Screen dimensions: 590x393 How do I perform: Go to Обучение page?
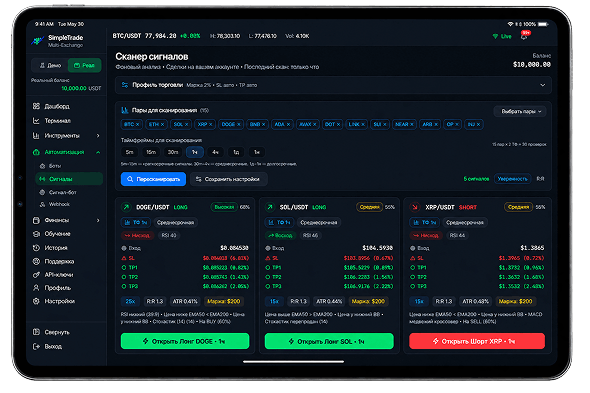point(57,234)
